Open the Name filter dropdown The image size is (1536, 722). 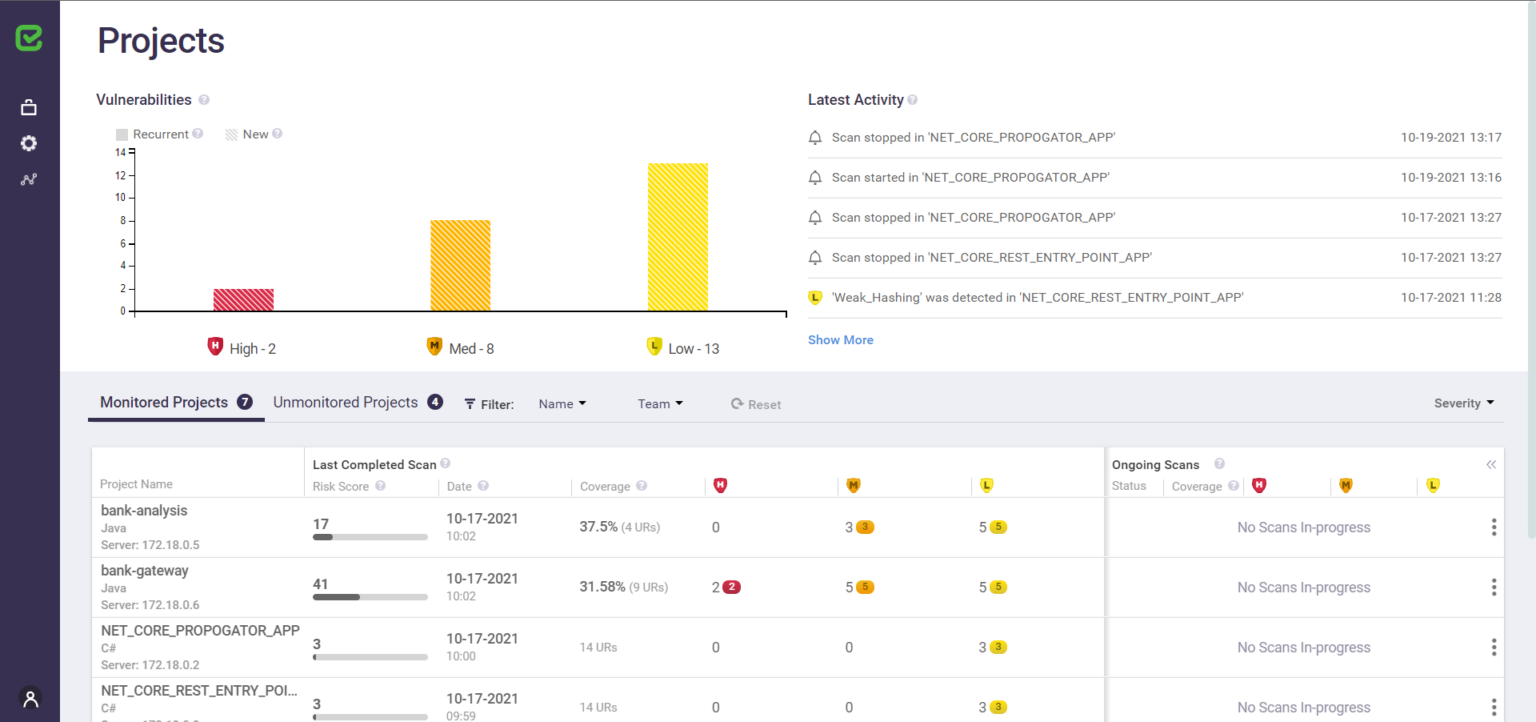561,403
